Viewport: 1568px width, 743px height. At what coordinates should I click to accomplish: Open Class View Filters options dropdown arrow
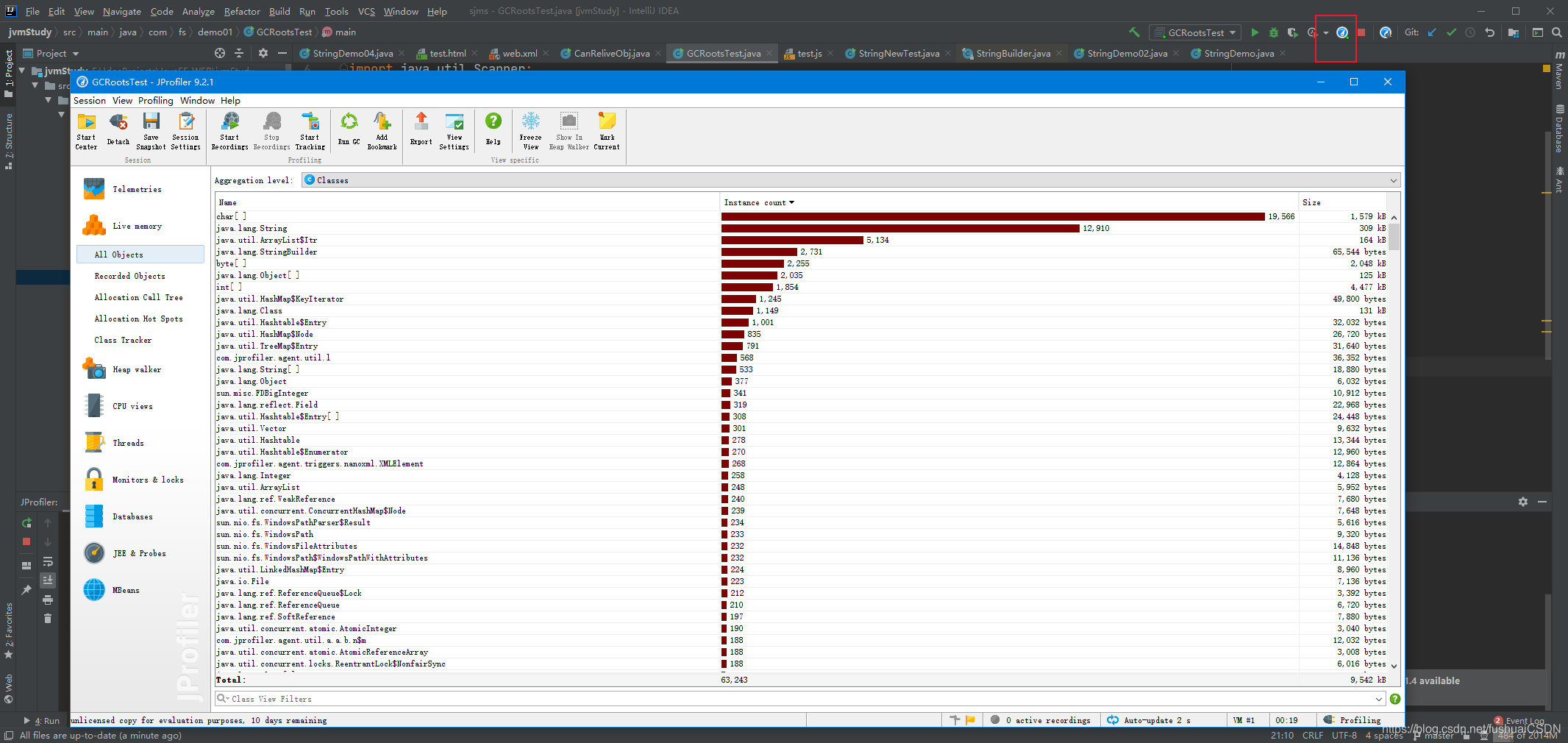pyautogui.click(x=1378, y=699)
